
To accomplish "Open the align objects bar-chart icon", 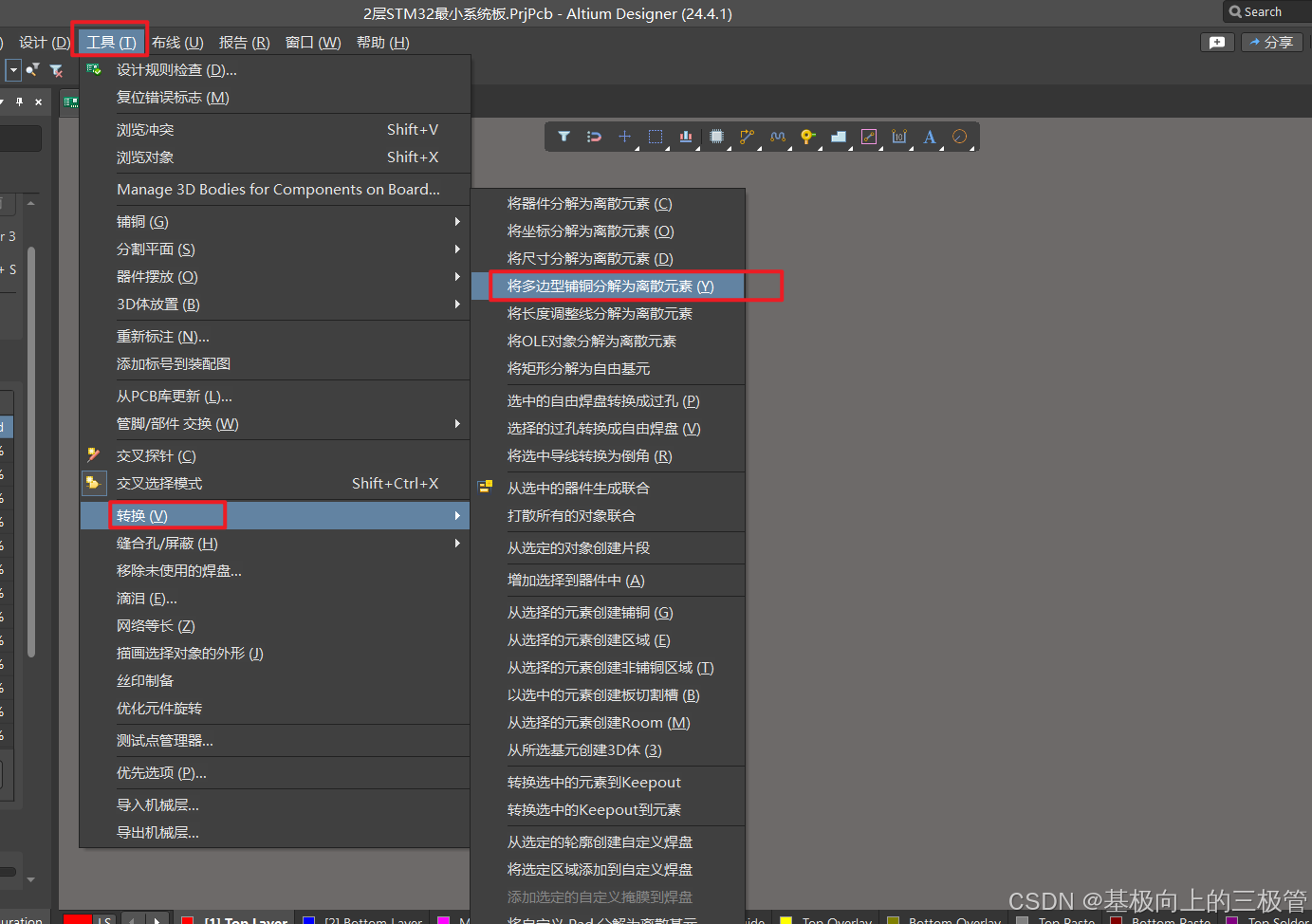I will [x=685, y=137].
